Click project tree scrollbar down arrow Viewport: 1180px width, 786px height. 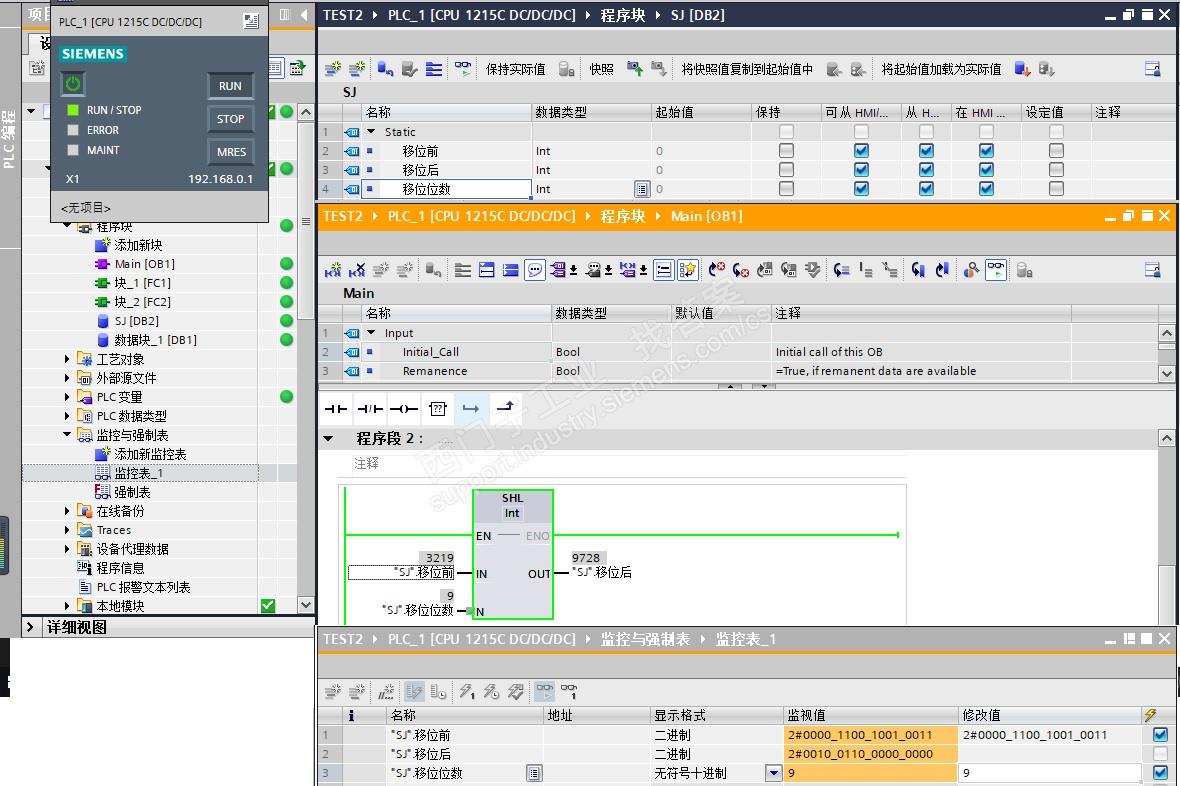click(x=306, y=605)
